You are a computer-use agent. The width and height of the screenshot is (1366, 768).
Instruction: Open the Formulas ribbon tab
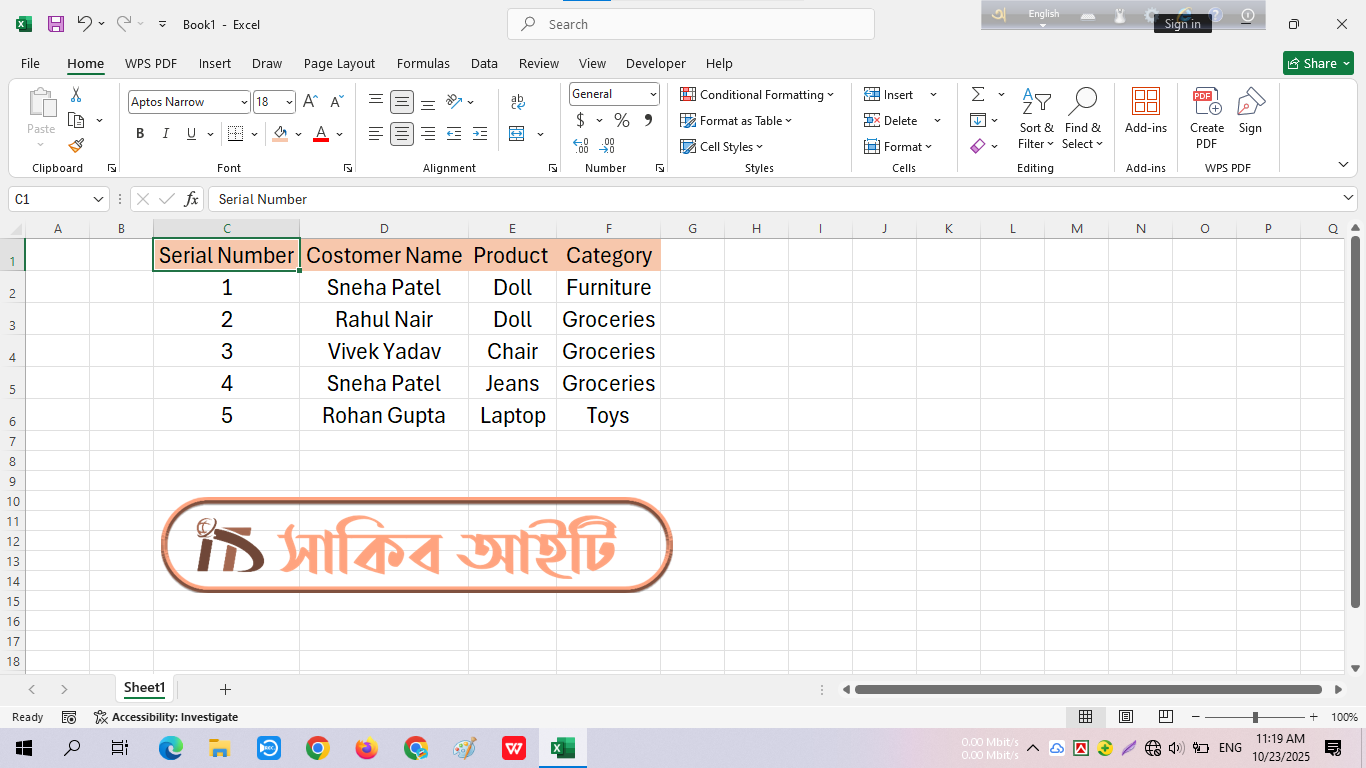(423, 63)
